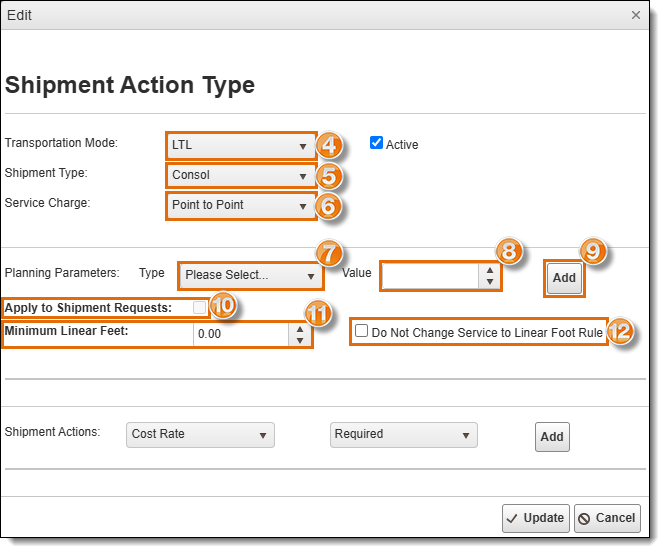Increment Minimum Linear Feet with up arrow

click(x=300, y=329)
